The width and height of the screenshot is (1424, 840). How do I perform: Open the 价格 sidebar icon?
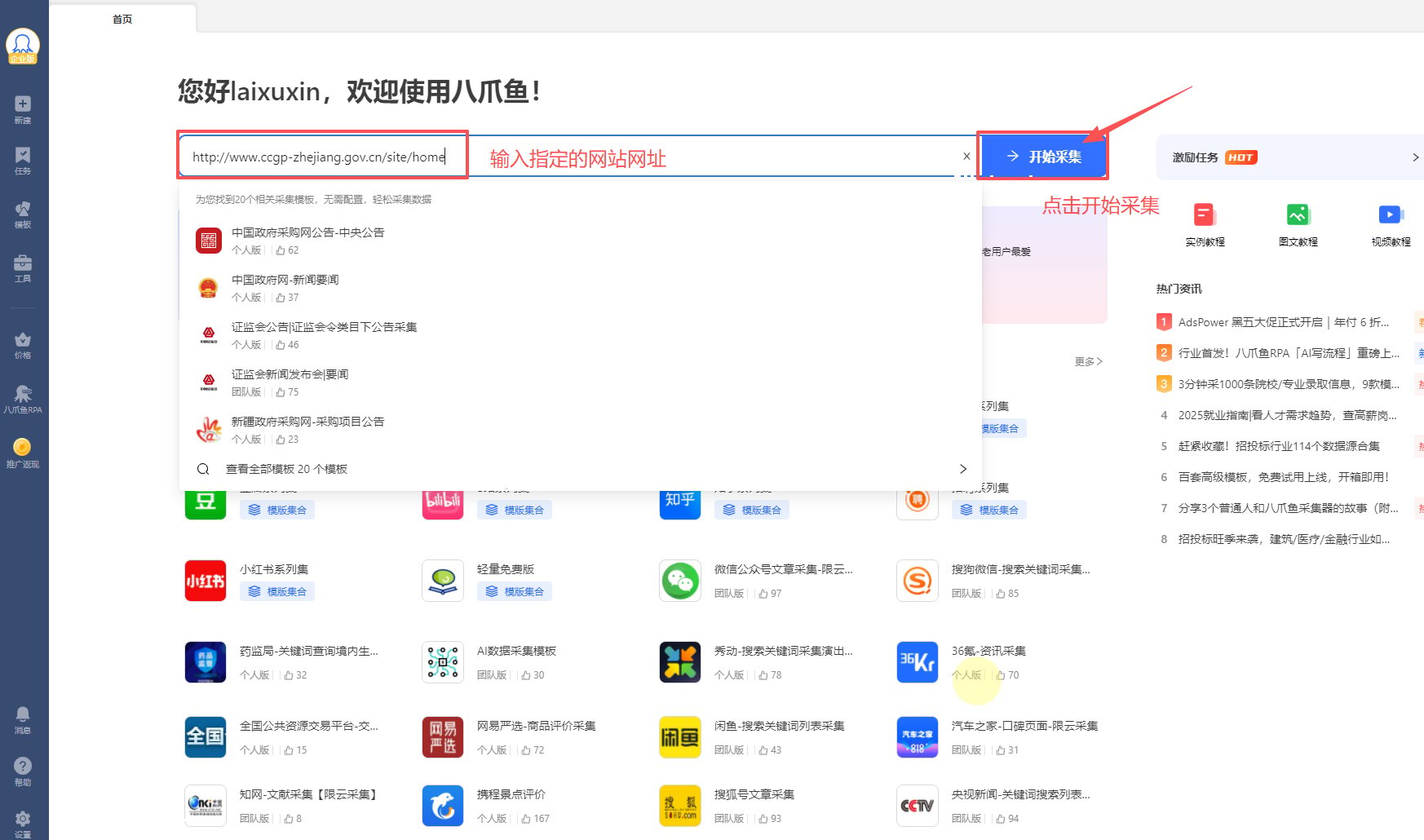[23, 345]
